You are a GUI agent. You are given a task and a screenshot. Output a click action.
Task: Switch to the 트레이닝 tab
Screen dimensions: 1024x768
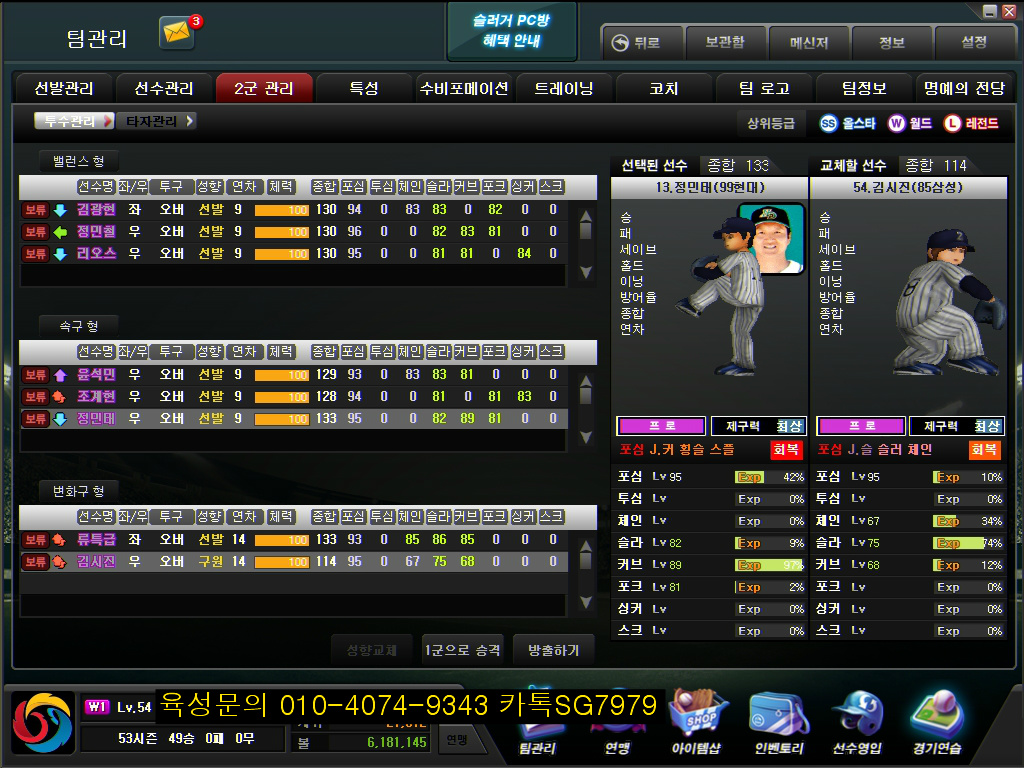[563, 88]
